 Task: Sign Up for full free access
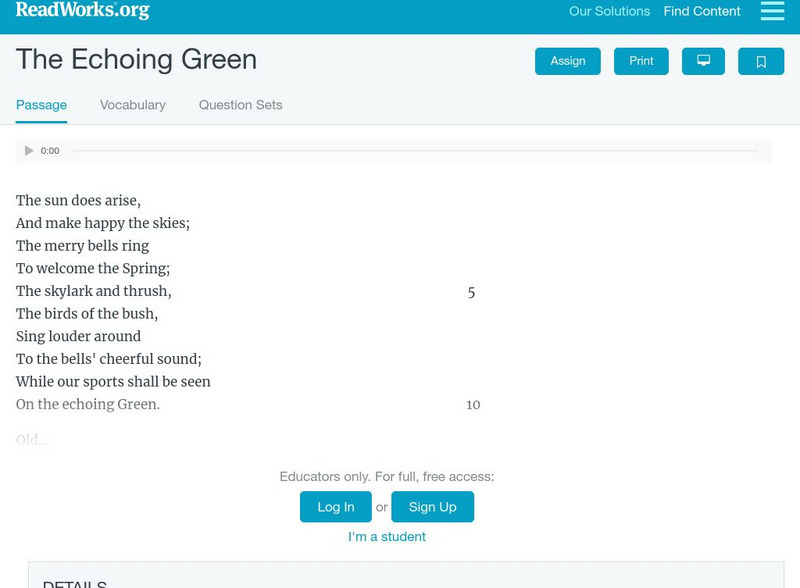click(432, 507)
